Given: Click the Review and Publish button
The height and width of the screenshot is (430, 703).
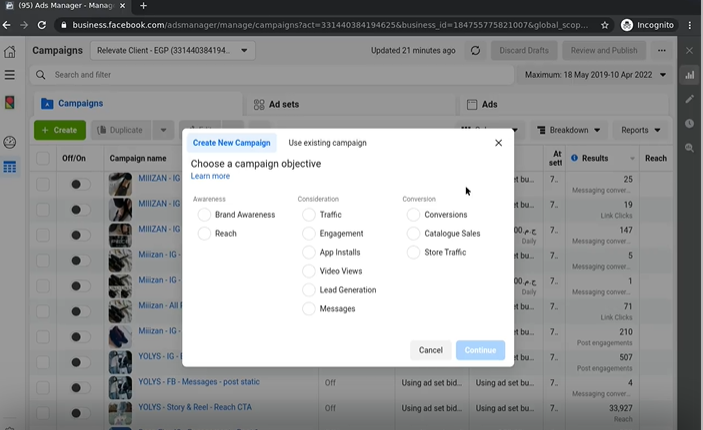Looking at the screenshot, I should 604,51.
